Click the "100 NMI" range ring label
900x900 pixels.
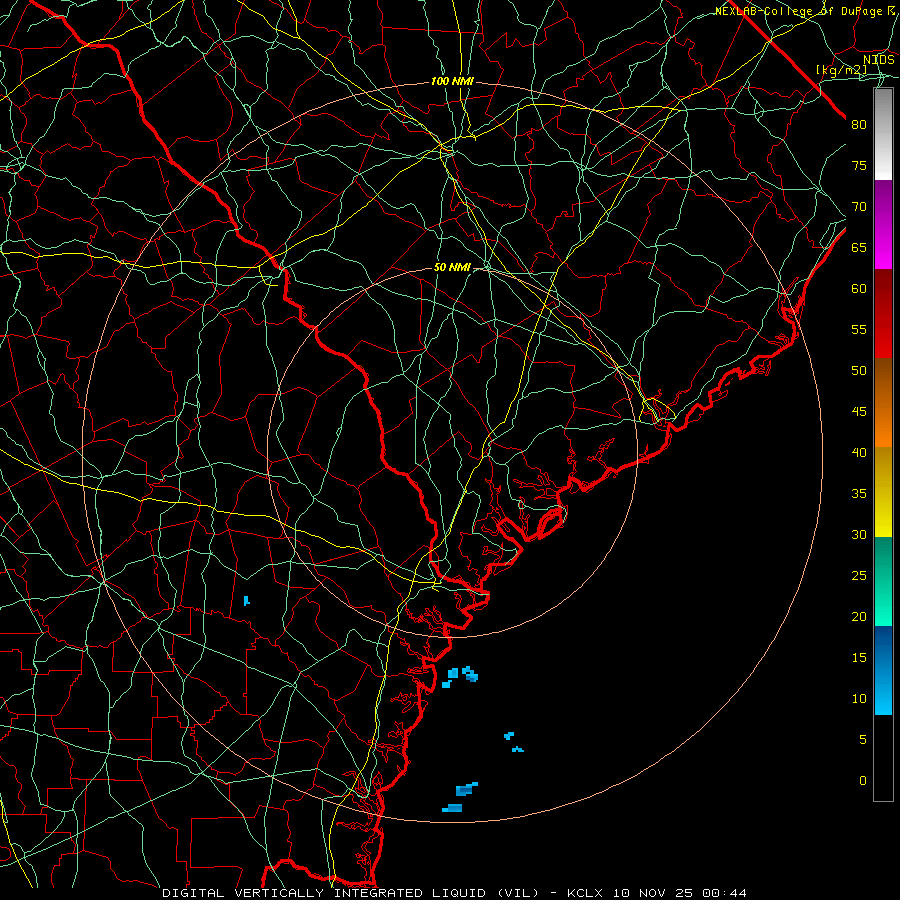tap(452, 81)
